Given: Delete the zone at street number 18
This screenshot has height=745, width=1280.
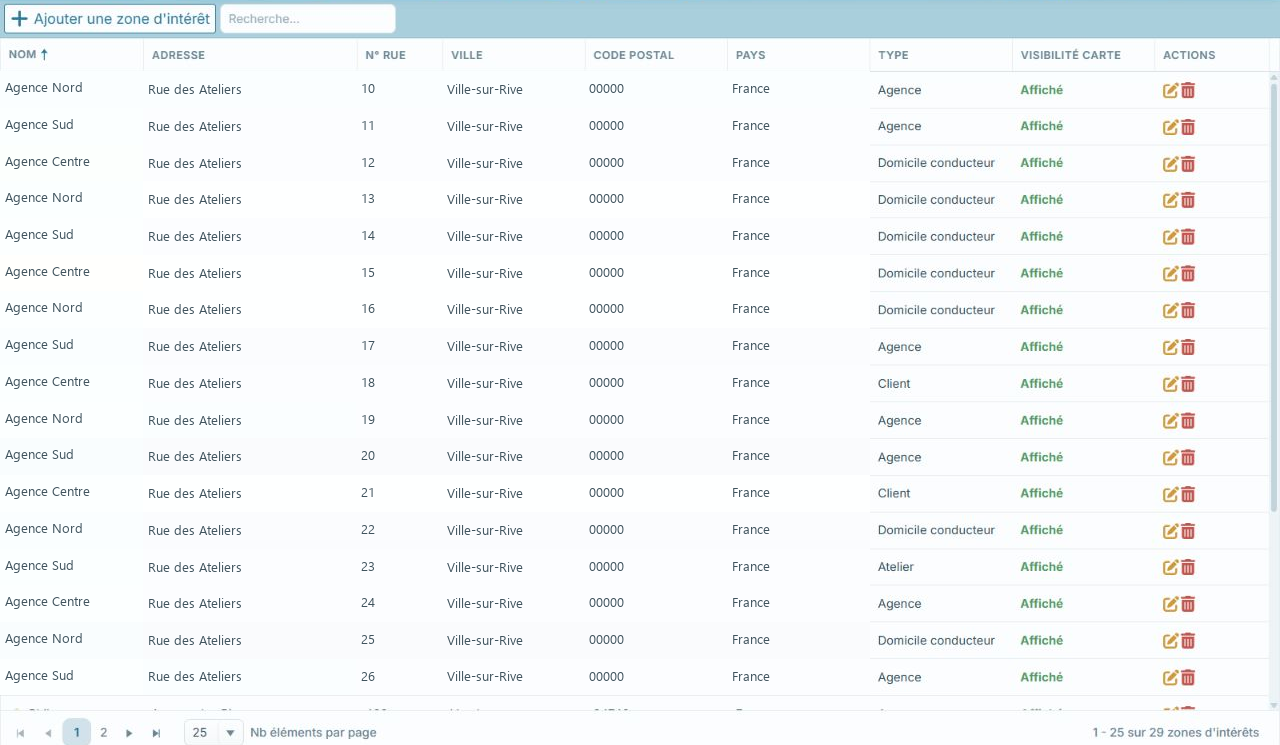Looking at the screenshot, I should pos(1188,384).
